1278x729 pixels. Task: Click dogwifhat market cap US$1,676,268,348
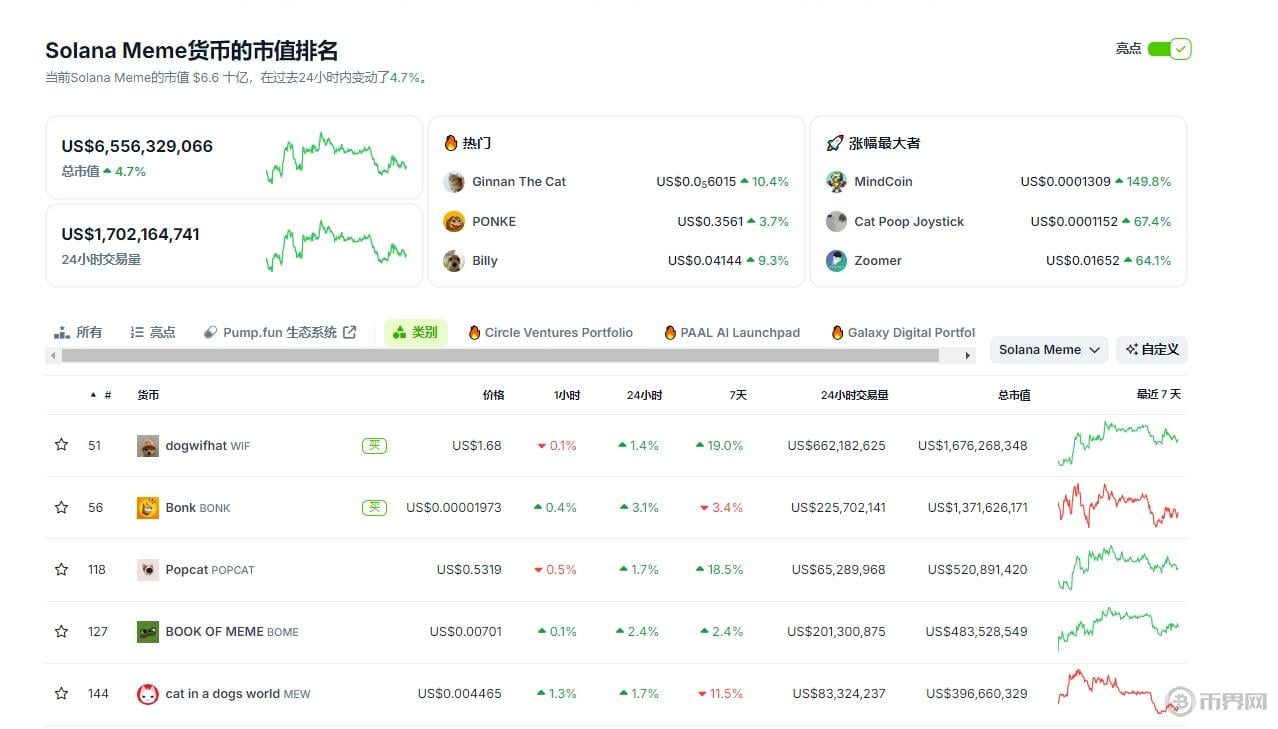(972, 446)
